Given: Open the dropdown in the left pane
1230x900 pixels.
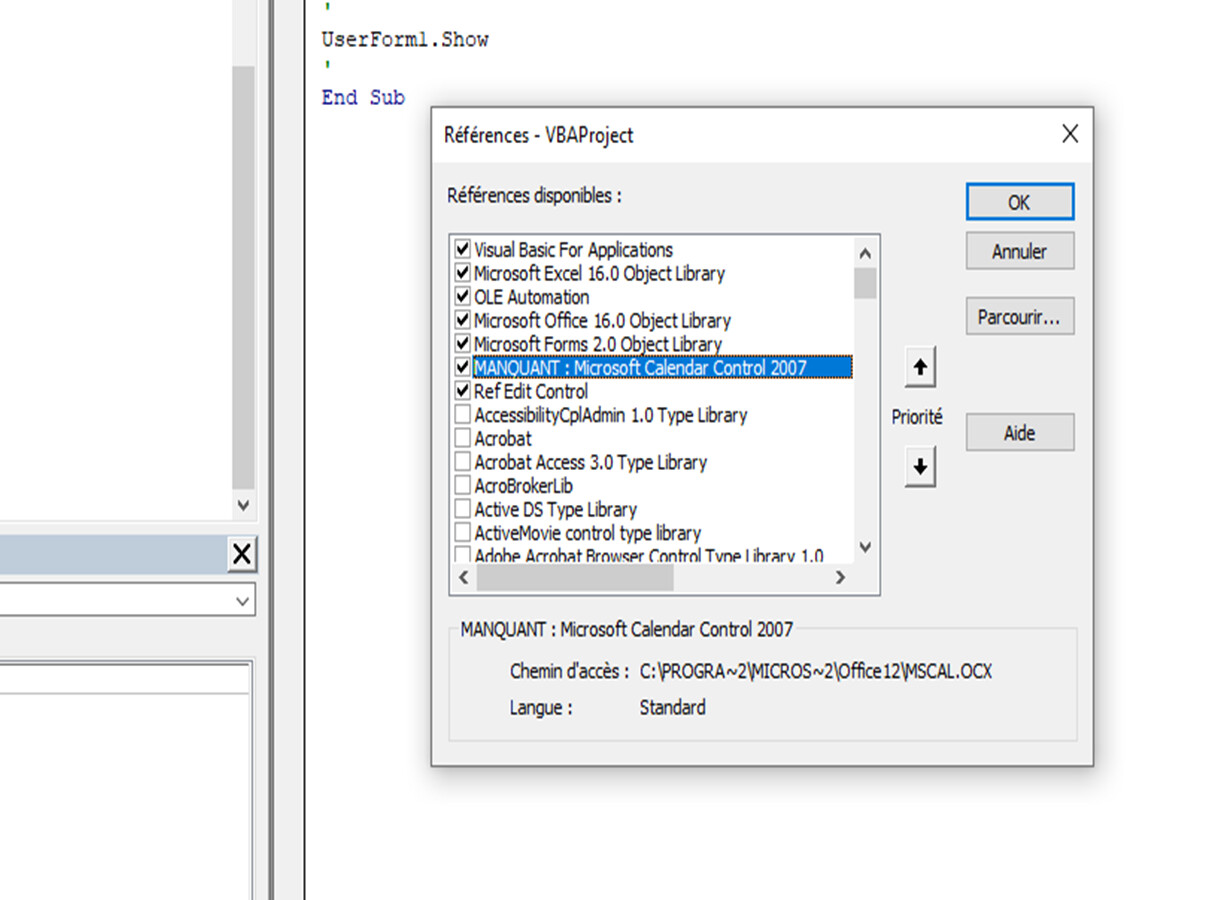Looking at the screenshot, I should coord(242,601).
